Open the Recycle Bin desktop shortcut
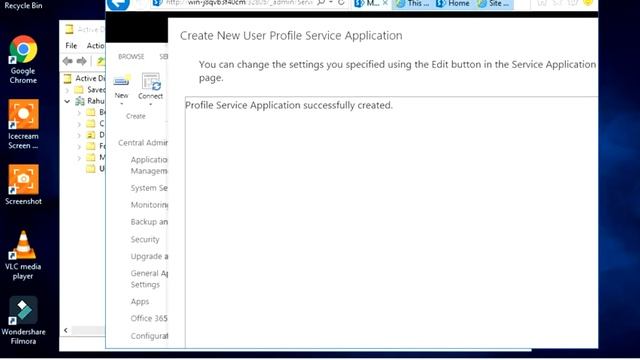The width and height of the screenshot is (640, 360). point(23,5)
